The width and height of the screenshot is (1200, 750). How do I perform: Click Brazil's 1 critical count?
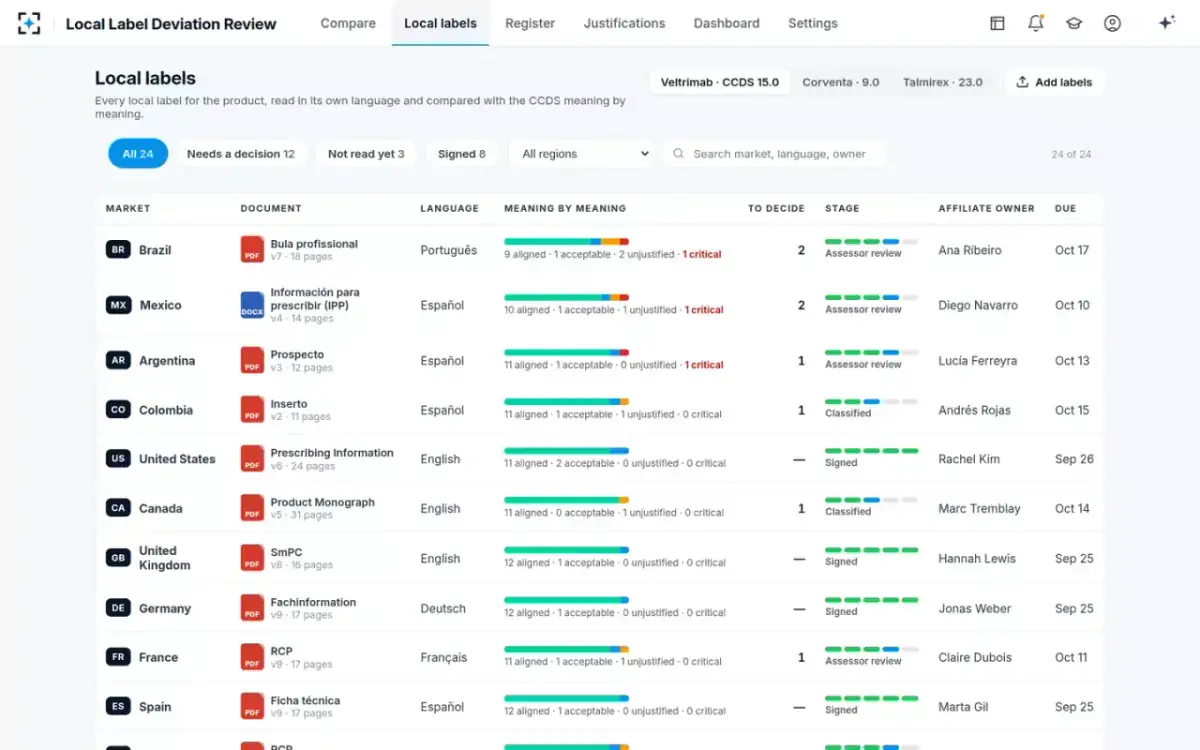click(x=702, y=255)
